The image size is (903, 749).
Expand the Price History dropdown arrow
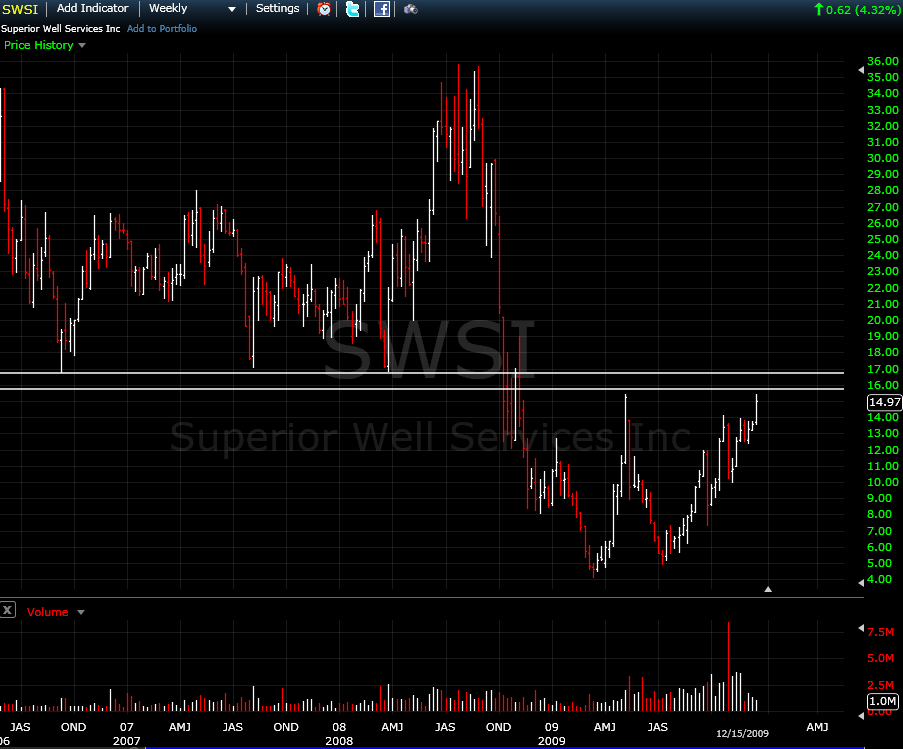click(x=82, y=45)
